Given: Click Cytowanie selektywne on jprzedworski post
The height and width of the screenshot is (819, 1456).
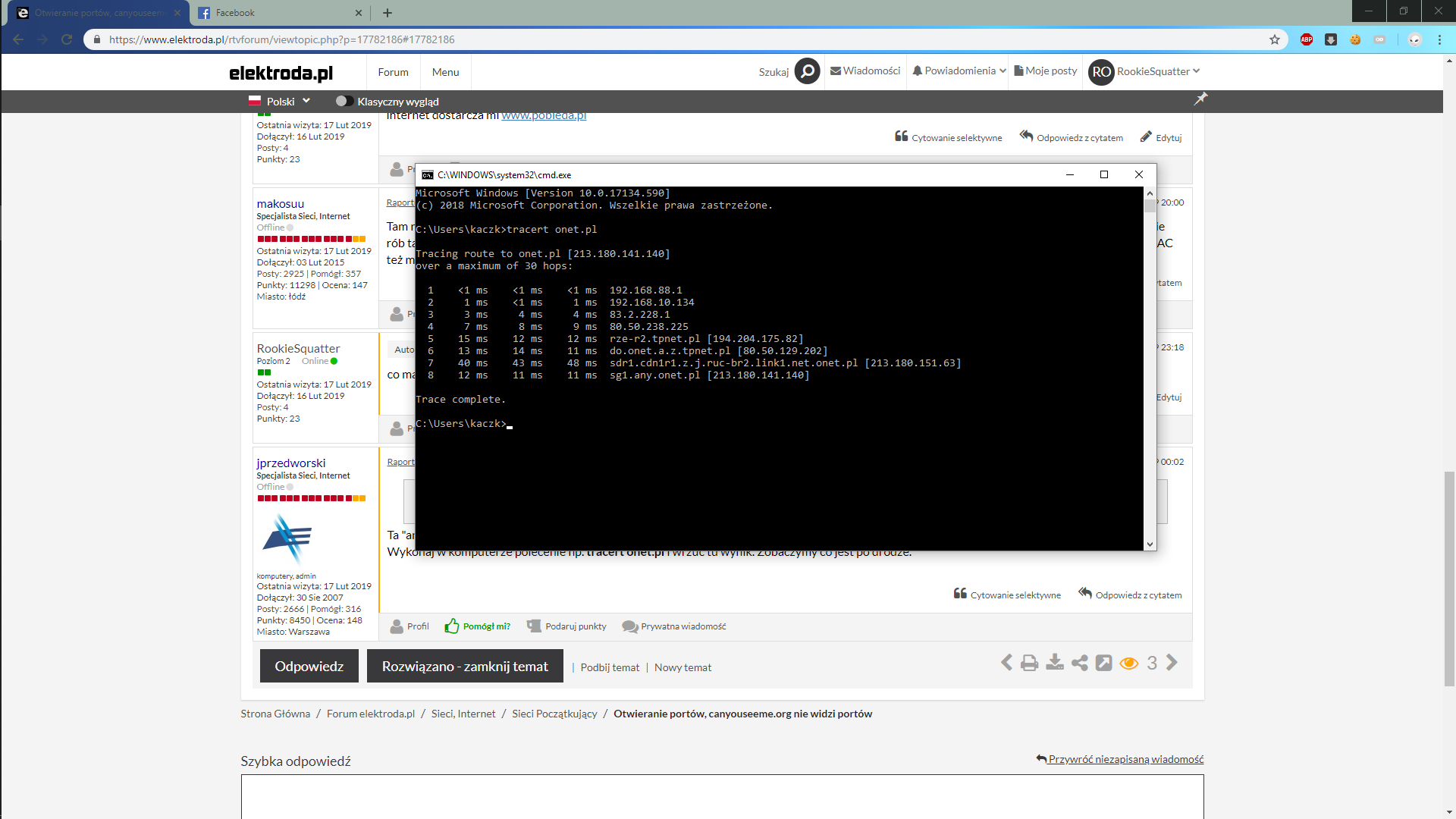Looking at the screenshot, I should (x=1007, y=595).
